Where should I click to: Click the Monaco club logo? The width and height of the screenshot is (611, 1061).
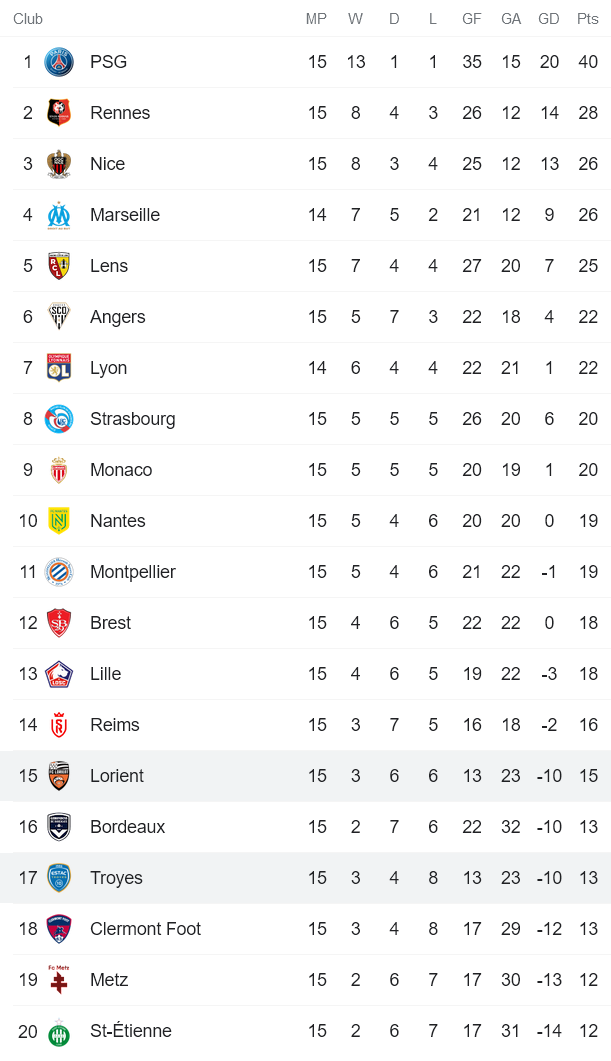pos(59,470)
